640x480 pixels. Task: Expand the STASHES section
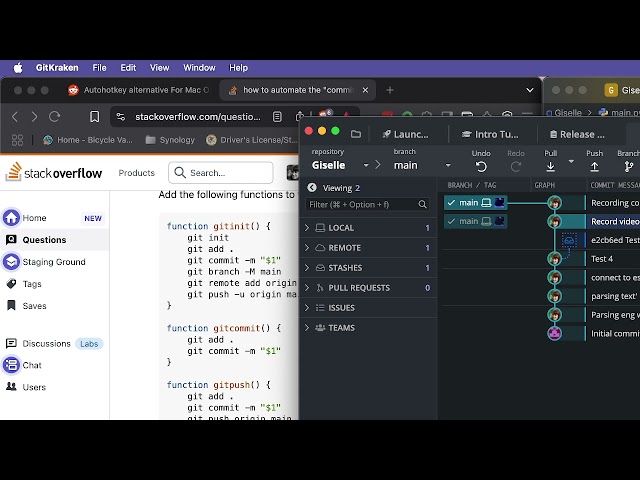pos(368,268)
